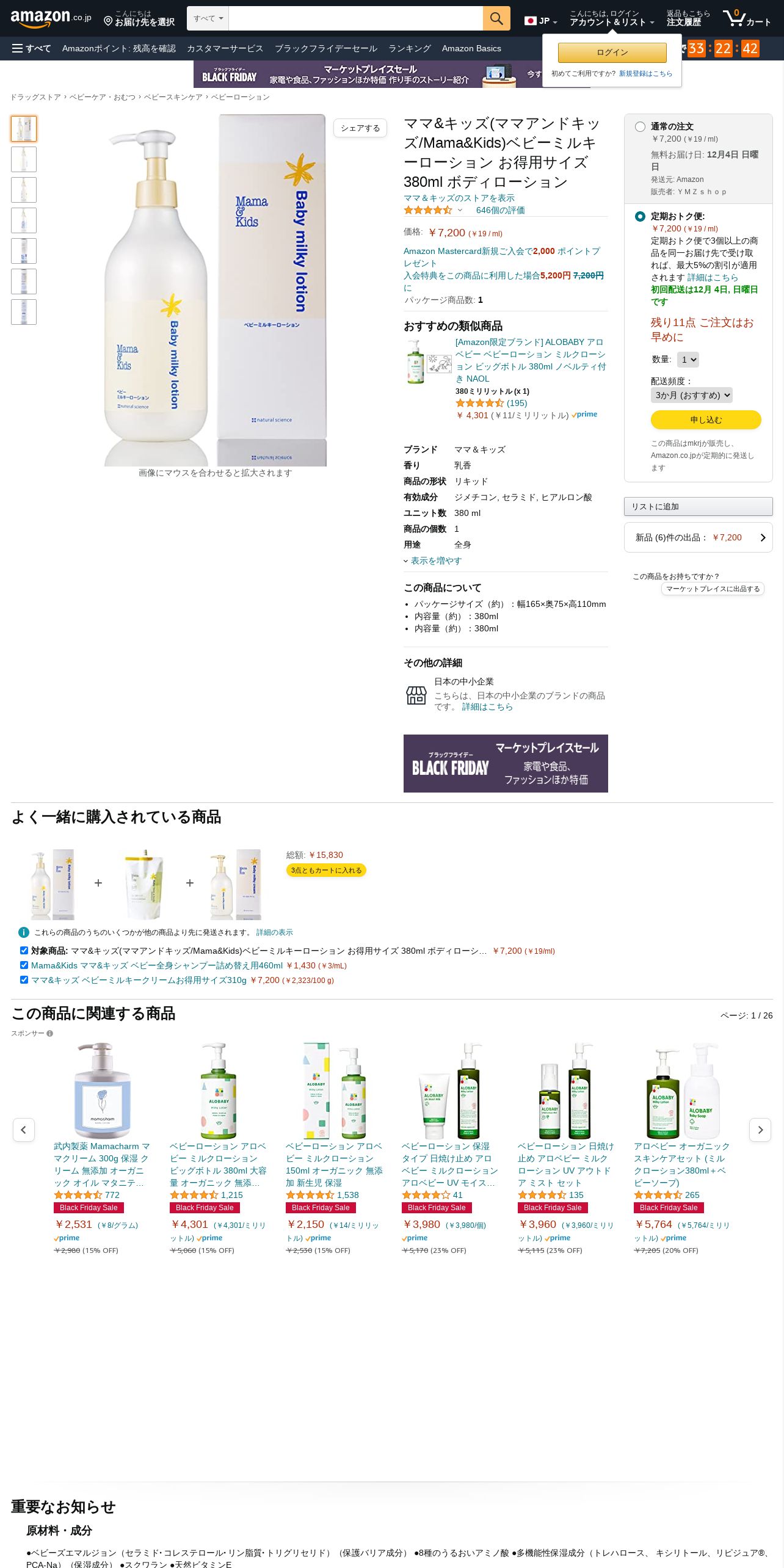784x1568 pixels.
Task: Open the ランキング nav menu item
Action: [410, 48]
